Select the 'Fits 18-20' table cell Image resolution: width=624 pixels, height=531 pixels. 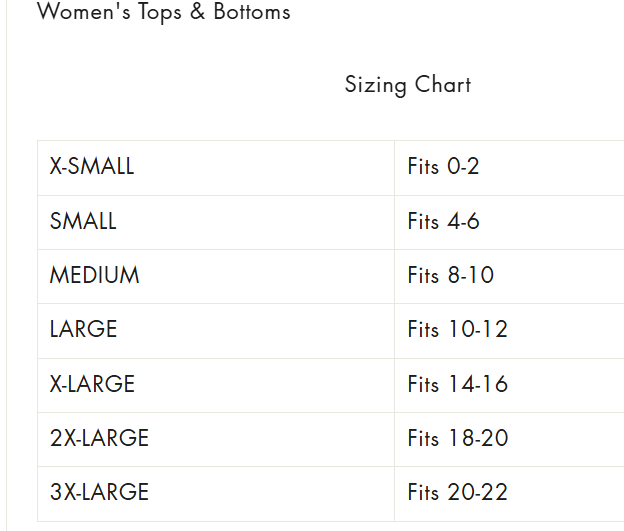[x=457, y=438]
